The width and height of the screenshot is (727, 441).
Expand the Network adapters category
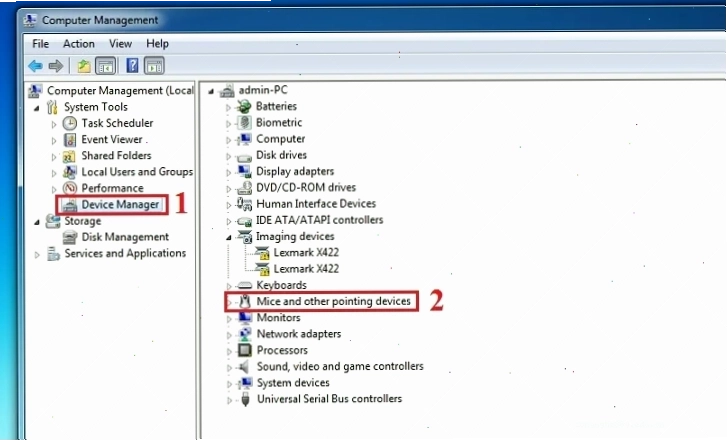(229, 335)
